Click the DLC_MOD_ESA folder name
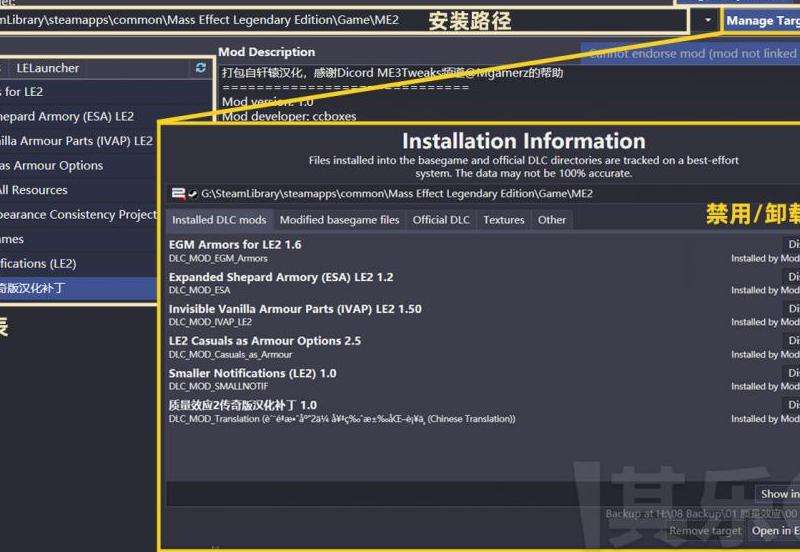The image size is (800, 552). pyautogui.click(x=199, y=290)
